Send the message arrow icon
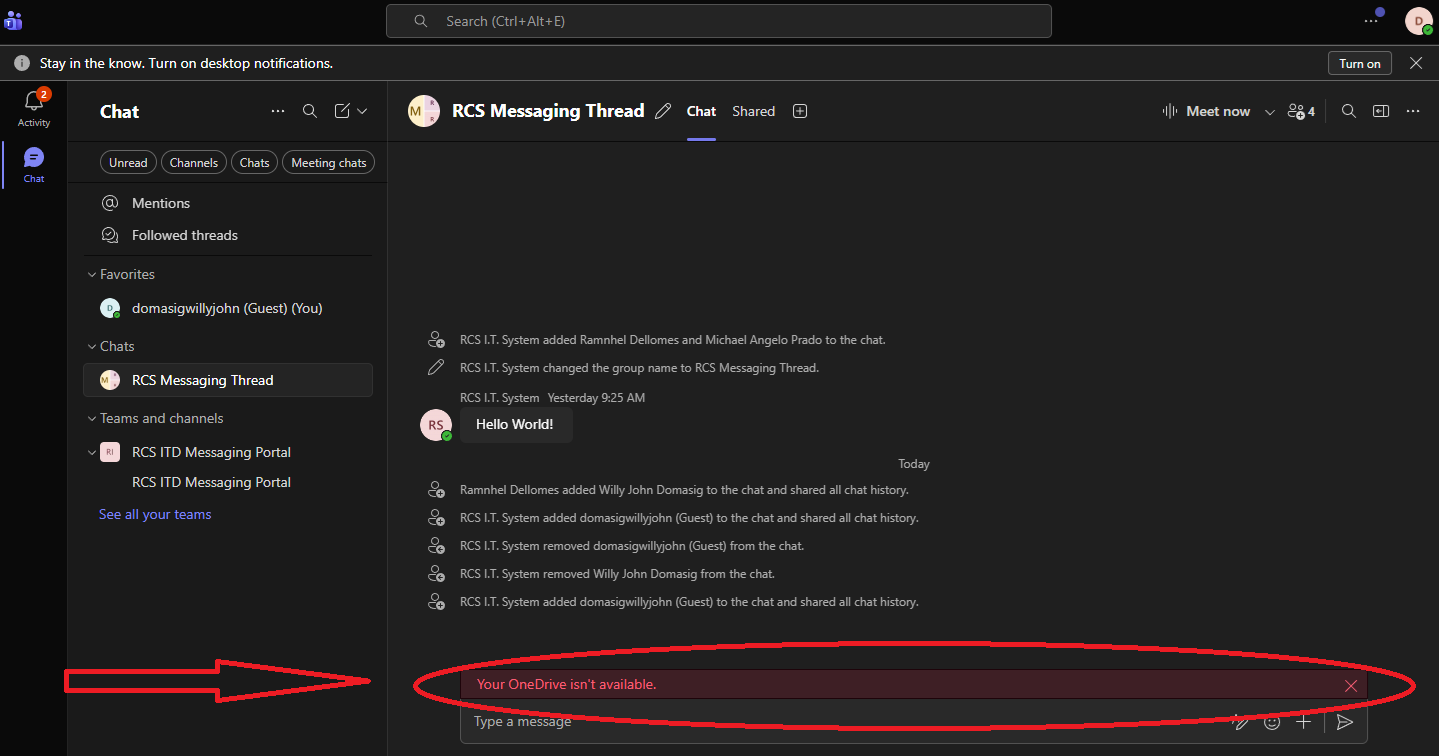Image resolution: width=1439 pixels, height=756 pixels. pos(1345,721)
